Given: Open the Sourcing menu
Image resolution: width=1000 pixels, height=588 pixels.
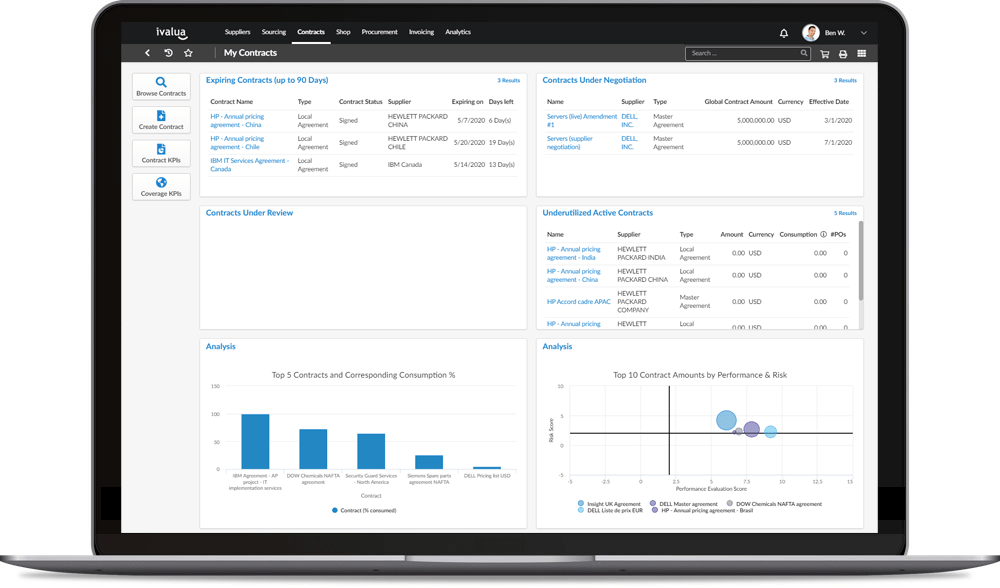Looking at the screenshot, I should point(274,32).
